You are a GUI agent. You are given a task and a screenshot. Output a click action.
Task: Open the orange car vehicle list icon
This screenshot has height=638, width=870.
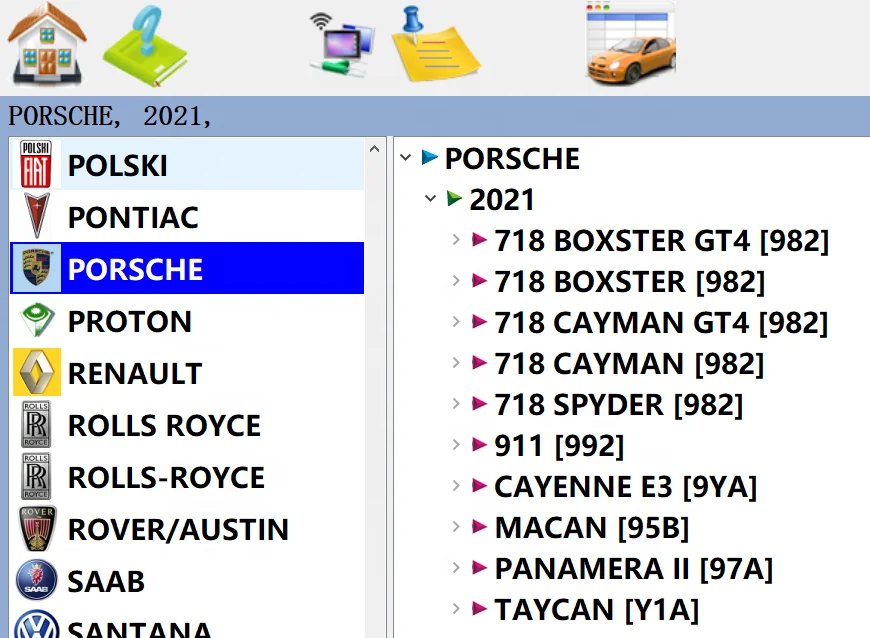[x=631, y=44]
